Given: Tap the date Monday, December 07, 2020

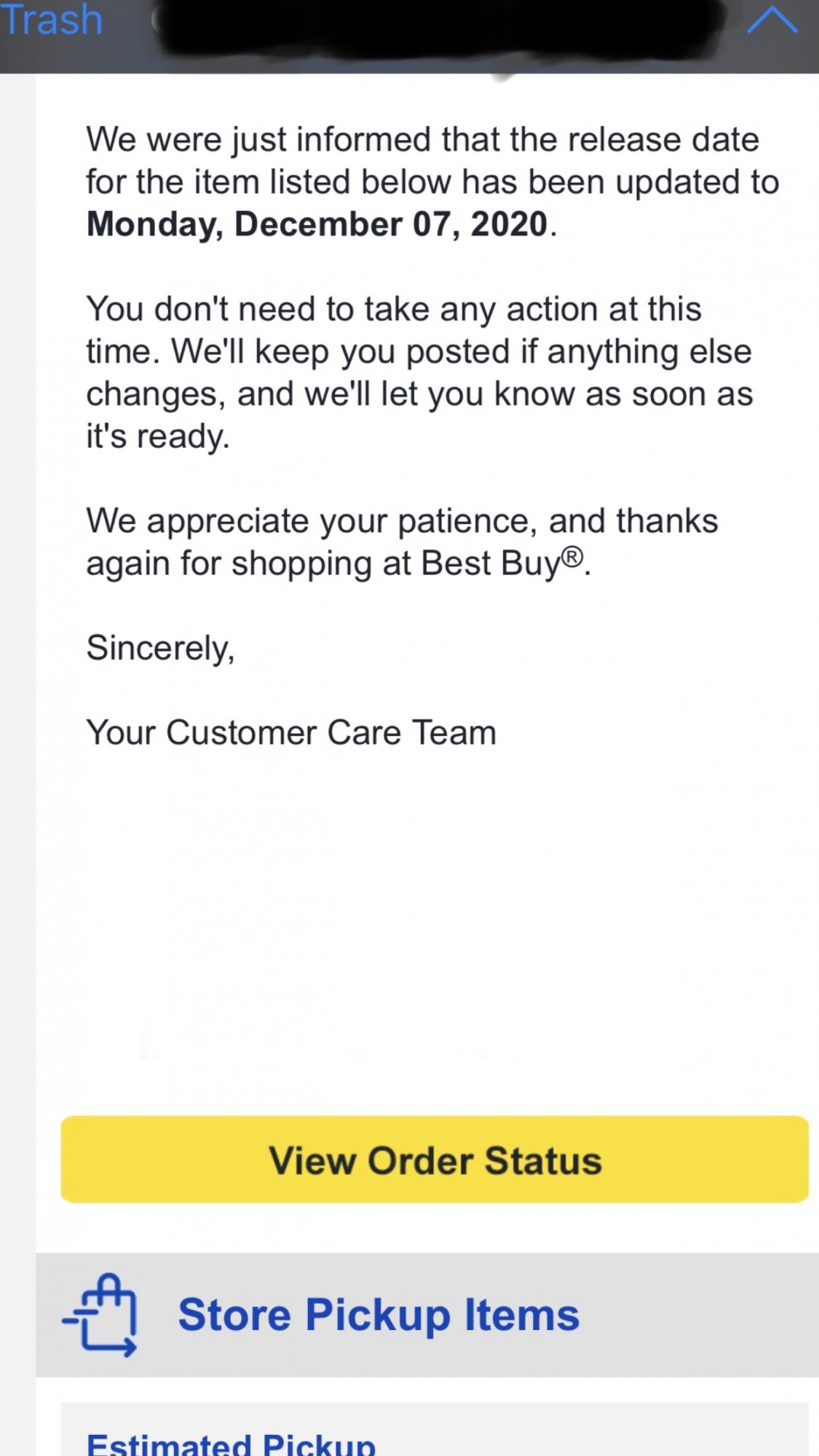Looking at the screenshot, I should click(317, 224).
